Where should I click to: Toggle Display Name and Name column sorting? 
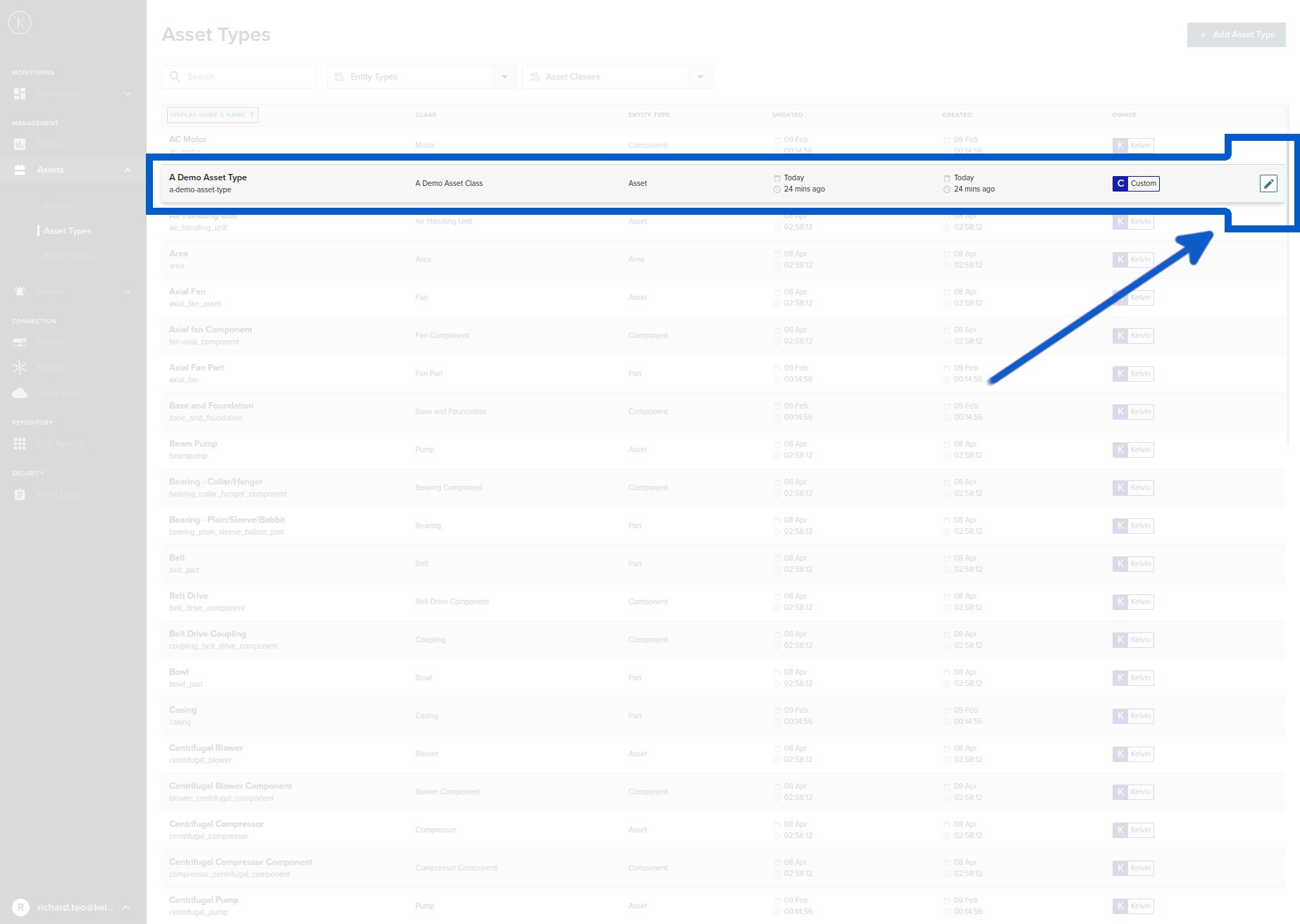211,115
